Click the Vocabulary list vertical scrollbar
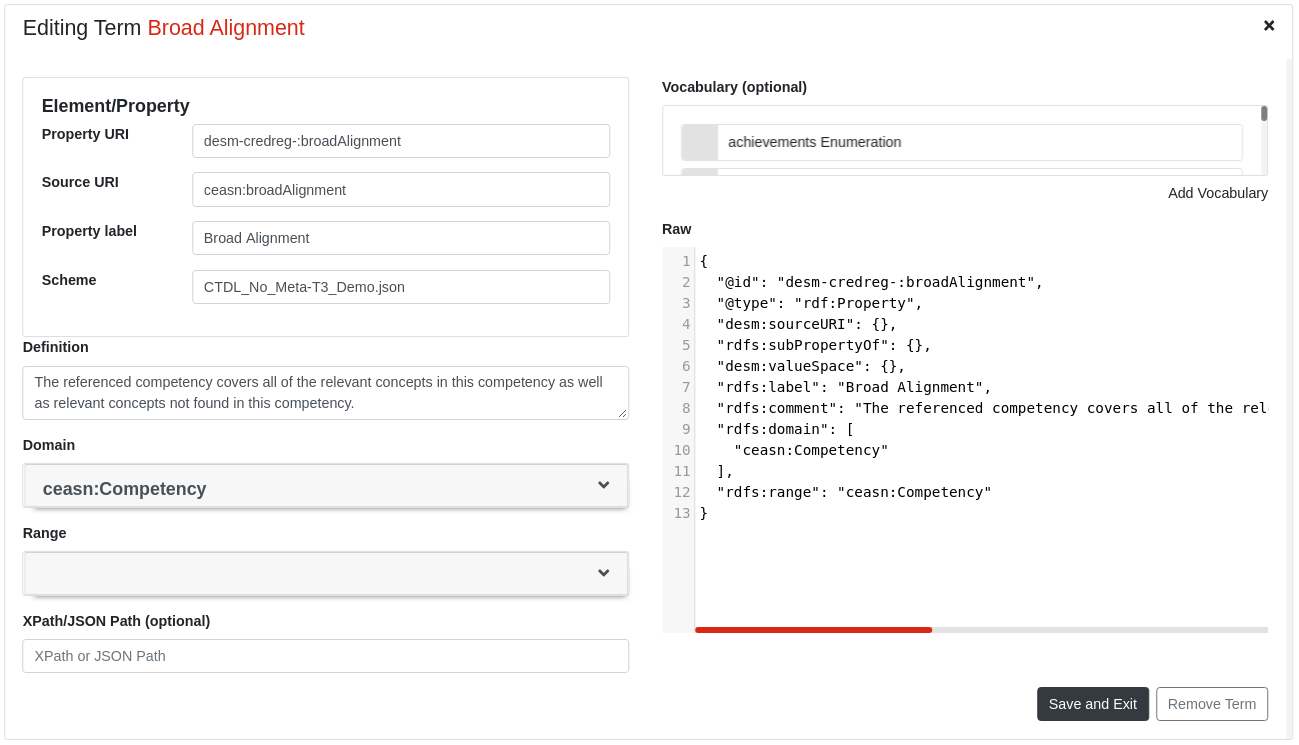The width and height of the screenshot is (1299, 745). pyautogui.click(x=1264, y=114)
